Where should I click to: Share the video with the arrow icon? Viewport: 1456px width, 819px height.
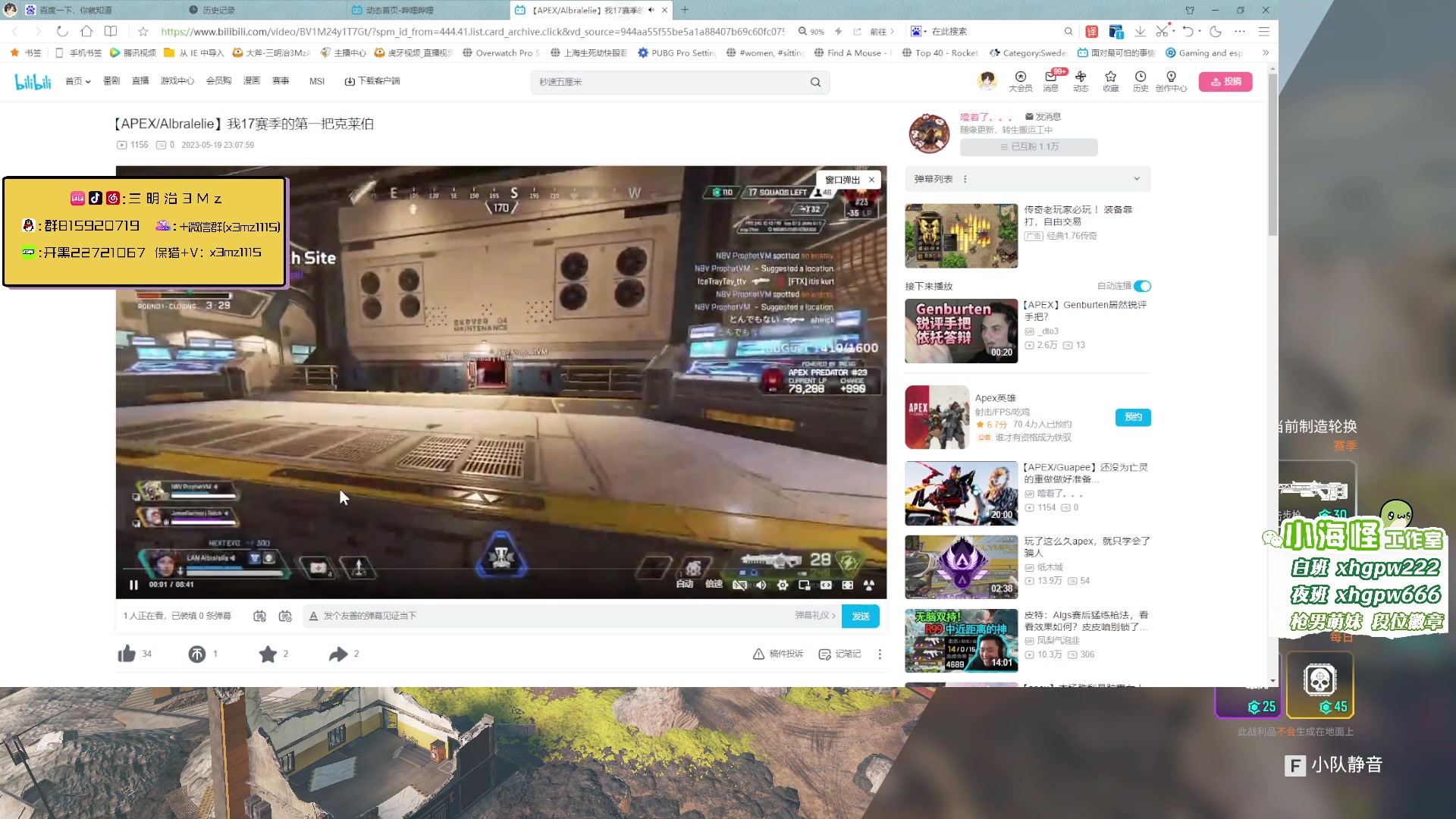tap(338, 654)
